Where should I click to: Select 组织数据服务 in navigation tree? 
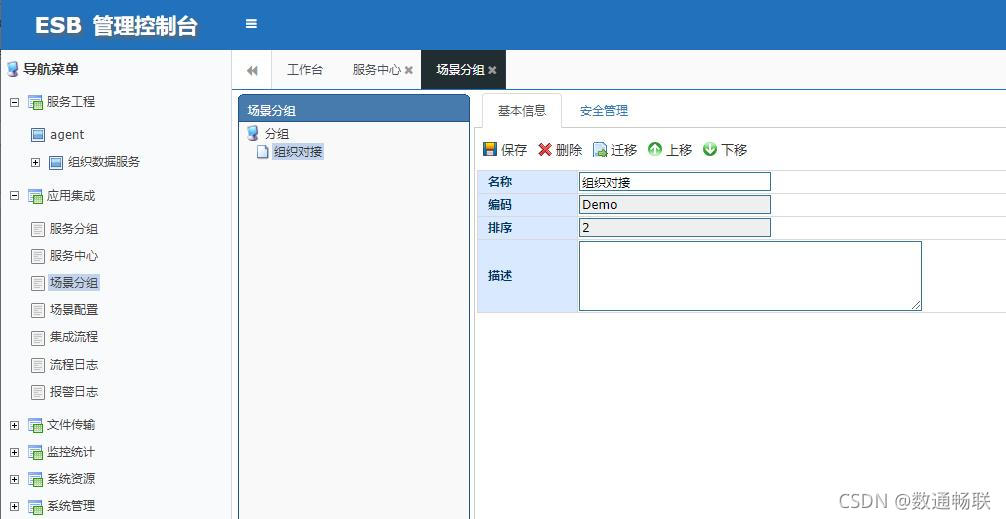point(104,162)
